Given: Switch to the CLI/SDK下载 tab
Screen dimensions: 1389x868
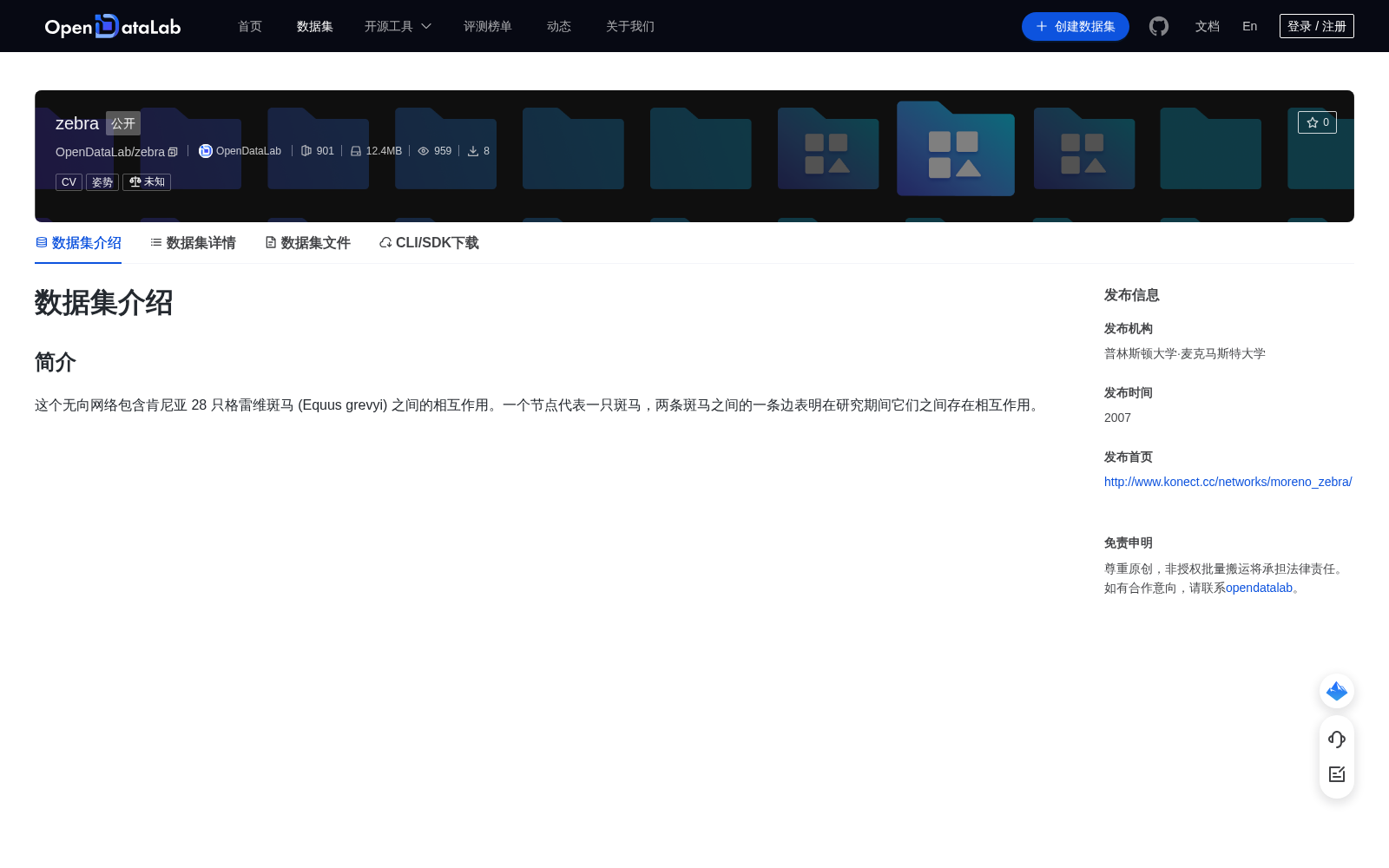Looking at the screenshot, I should click(429, 243).
